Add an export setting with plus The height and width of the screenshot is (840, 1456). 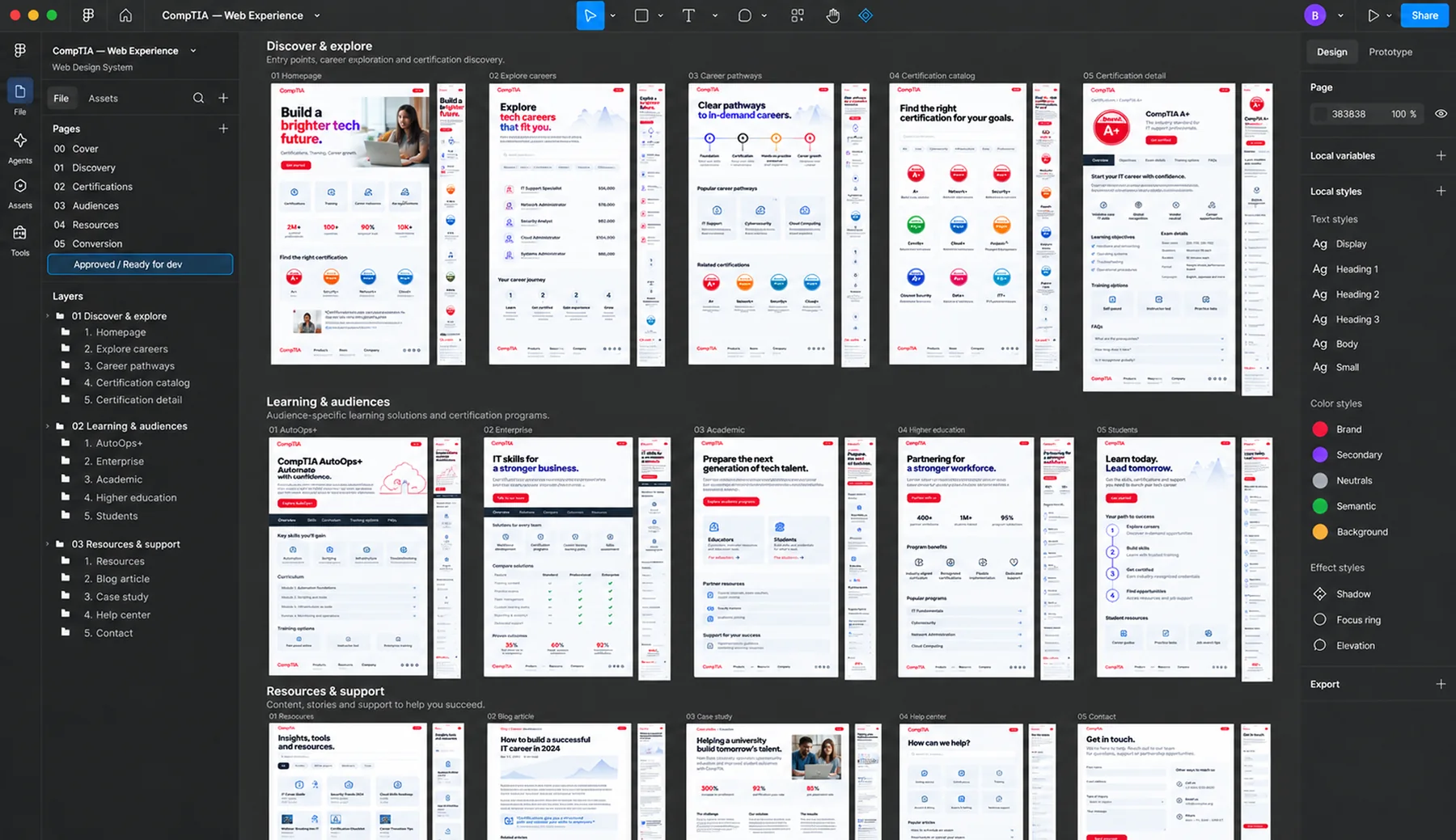coord(1441,684)
